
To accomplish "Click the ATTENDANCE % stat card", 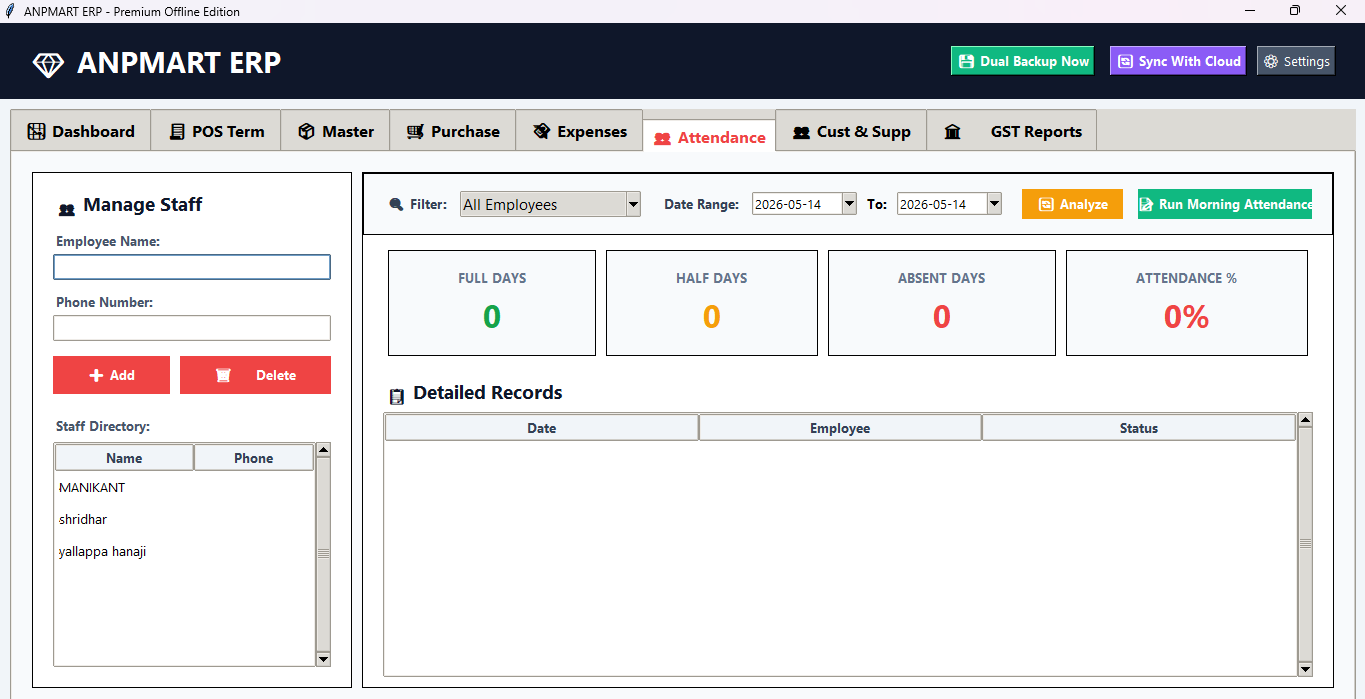I will [x=1187, y=303].
